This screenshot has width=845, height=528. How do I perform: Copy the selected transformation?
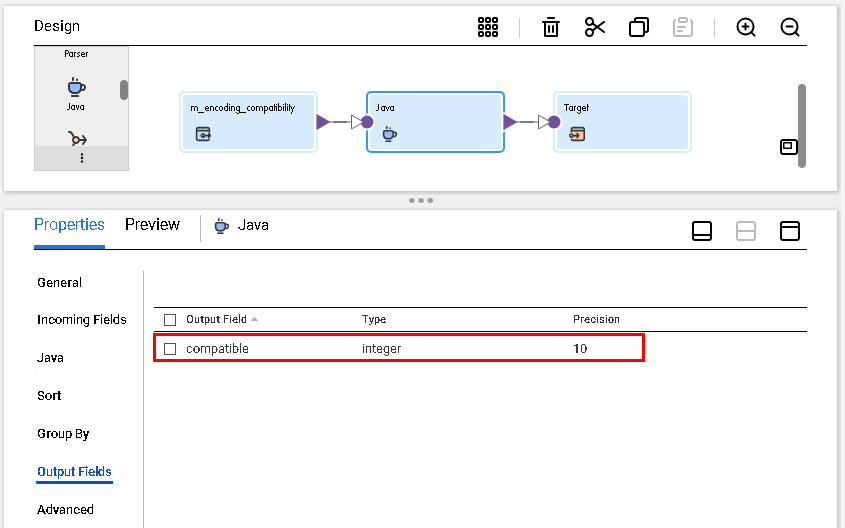click(x=639, y=27)
